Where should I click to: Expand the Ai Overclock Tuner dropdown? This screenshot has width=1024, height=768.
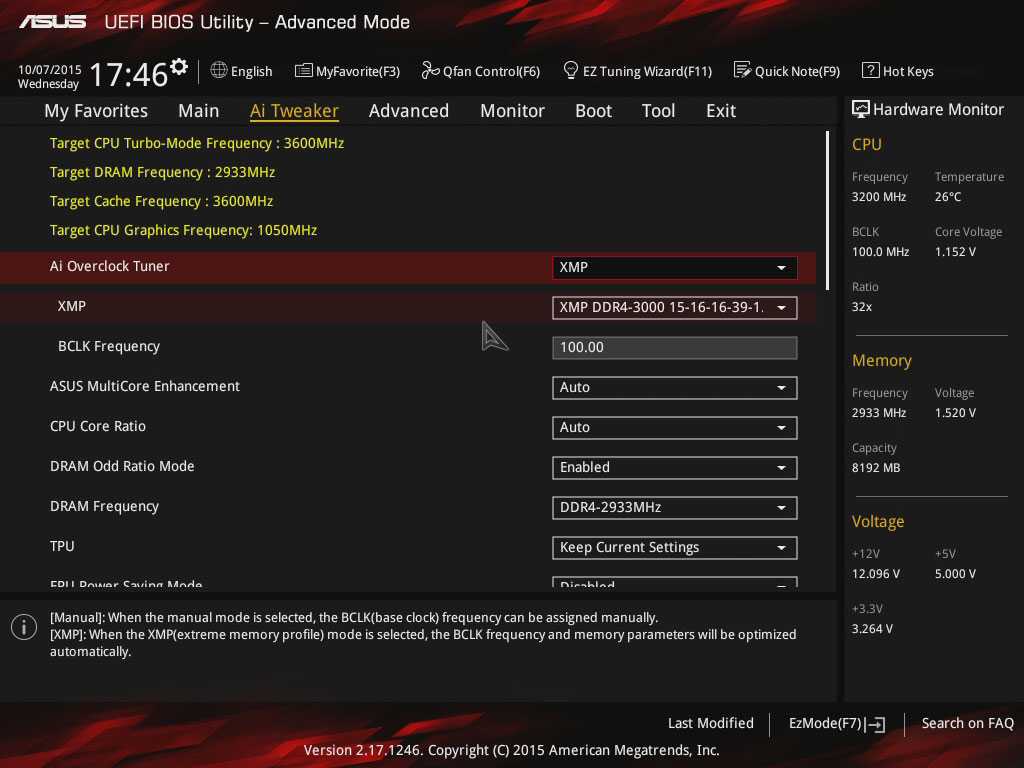(674, 267)
